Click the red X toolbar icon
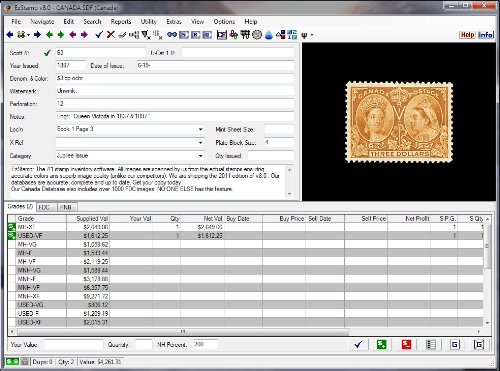Viewport: 500px width, 371px height. coord(111,35)
